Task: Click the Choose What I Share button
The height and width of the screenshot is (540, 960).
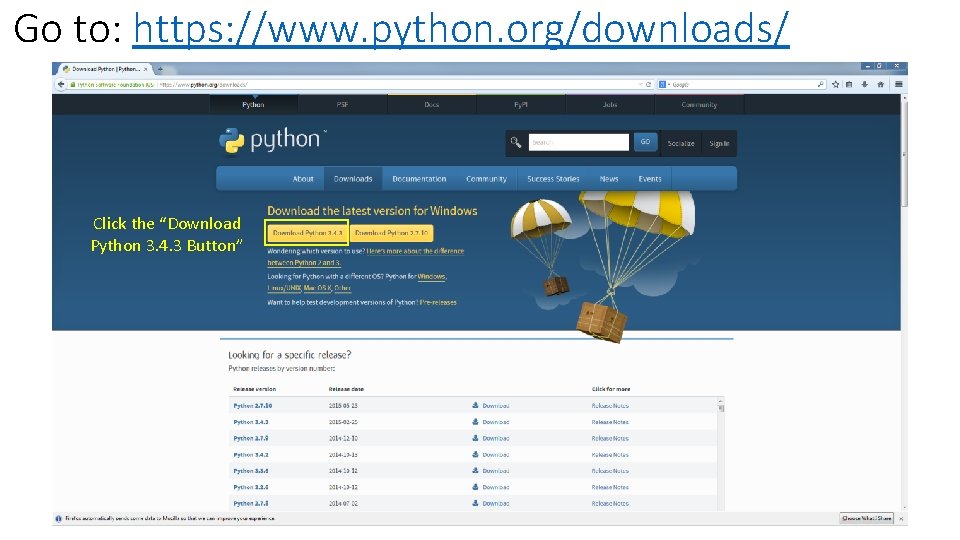Action: (866, 518)
